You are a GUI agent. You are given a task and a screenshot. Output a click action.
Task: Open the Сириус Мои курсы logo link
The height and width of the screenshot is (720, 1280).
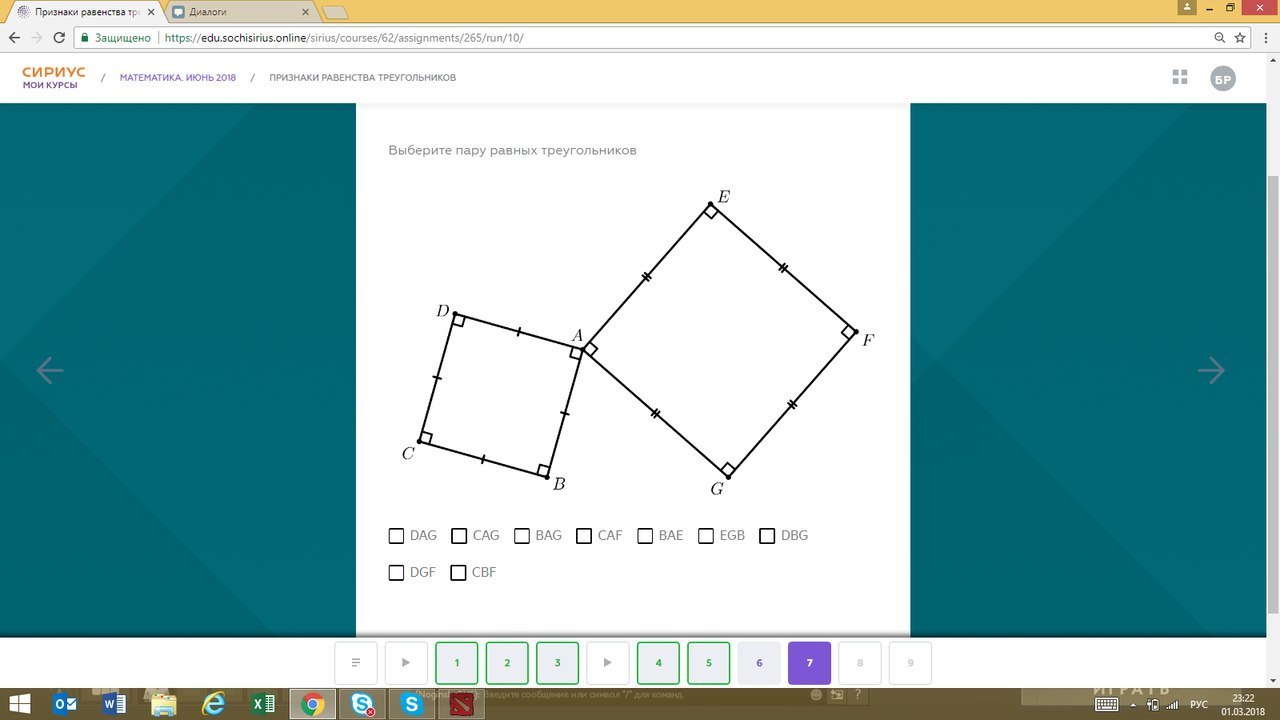(x=54, y=78)
